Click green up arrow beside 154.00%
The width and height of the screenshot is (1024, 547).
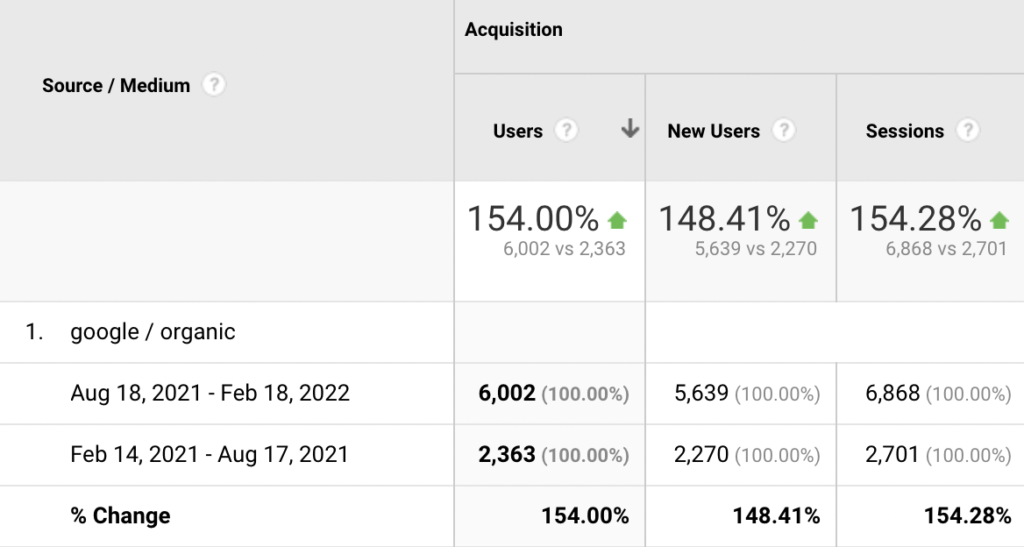[x=617, y=220]
